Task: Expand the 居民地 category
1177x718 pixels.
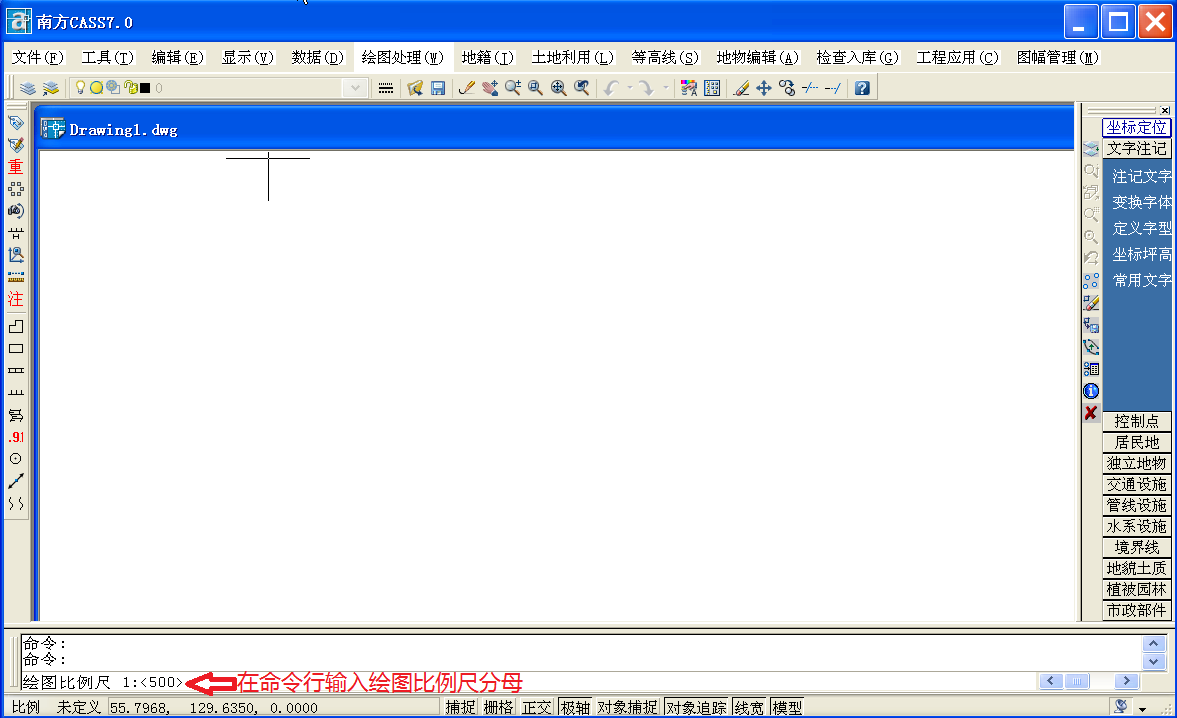Action: (1136, 442)
